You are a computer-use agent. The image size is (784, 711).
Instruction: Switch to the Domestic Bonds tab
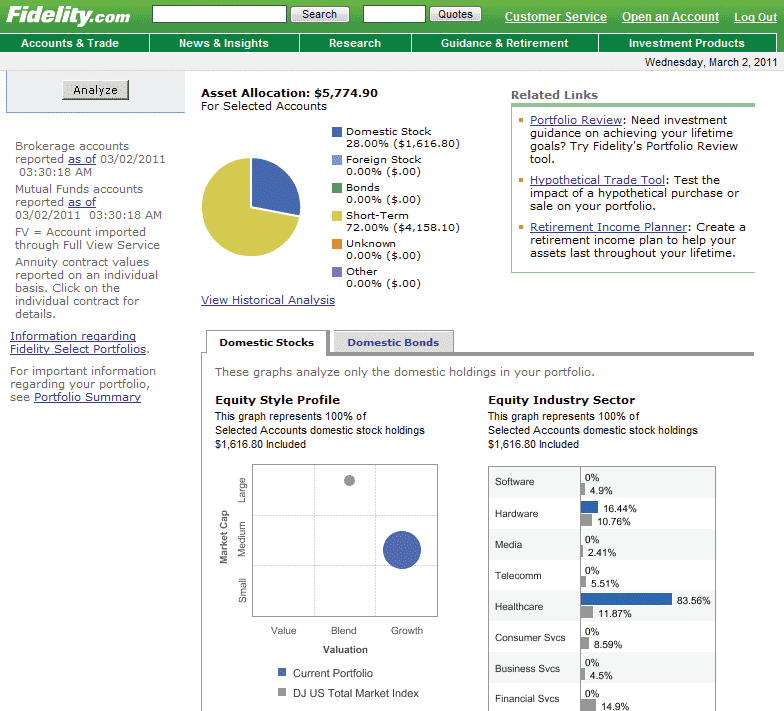pos(394,342)
